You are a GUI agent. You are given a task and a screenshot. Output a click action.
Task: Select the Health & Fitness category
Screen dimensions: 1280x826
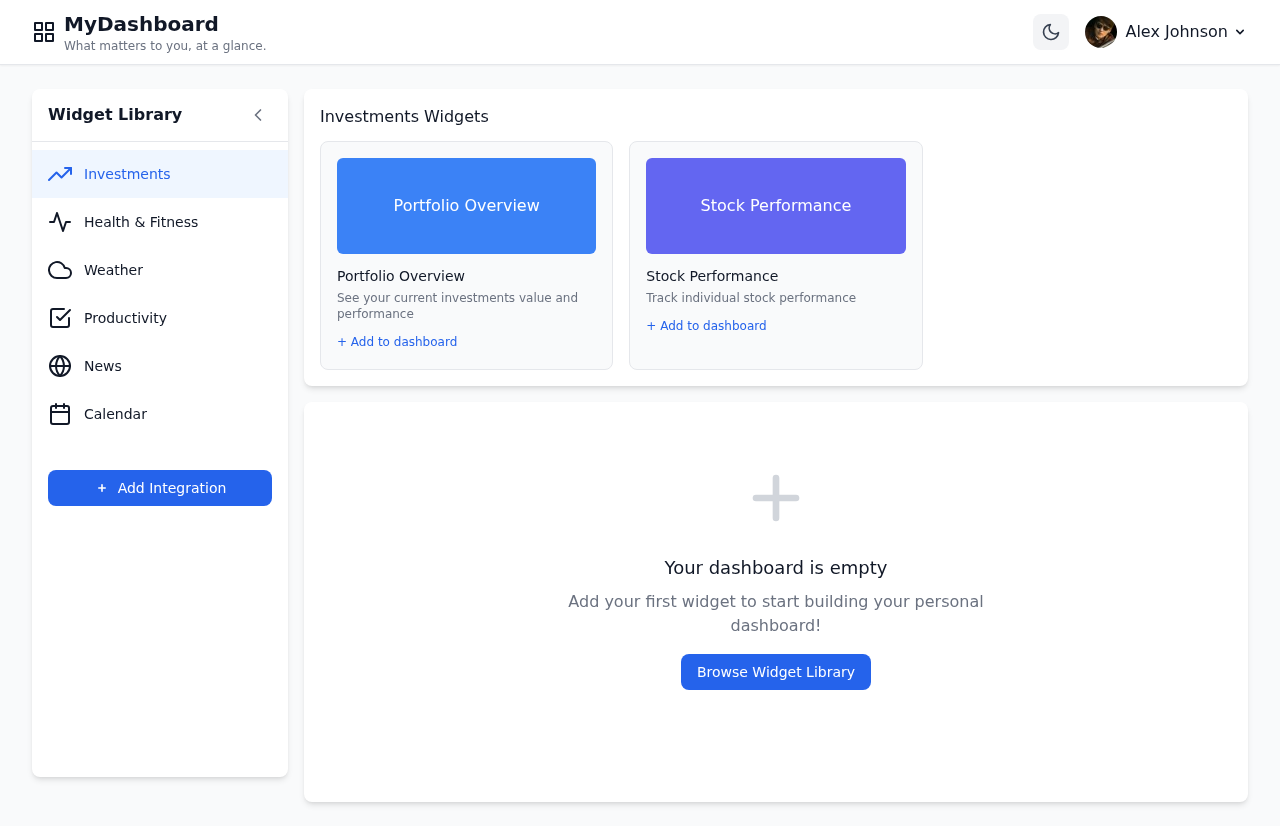(x=141, y=221)
